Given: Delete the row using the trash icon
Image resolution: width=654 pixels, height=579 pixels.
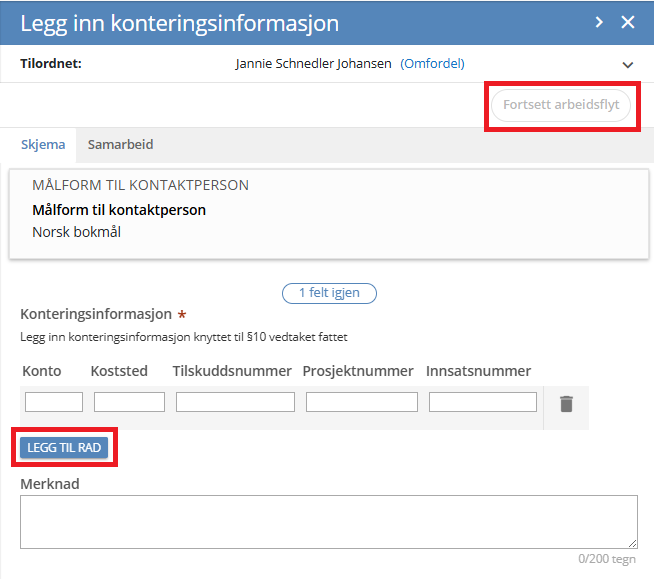Looking at the screenshot, I should (566, 404).
